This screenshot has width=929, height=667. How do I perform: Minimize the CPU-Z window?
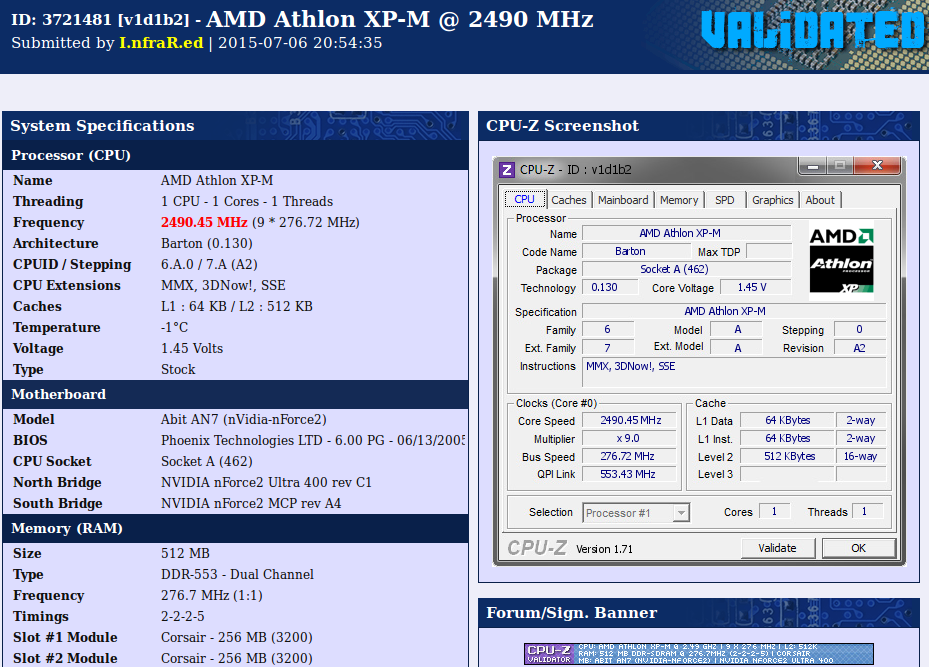point(813,166)
